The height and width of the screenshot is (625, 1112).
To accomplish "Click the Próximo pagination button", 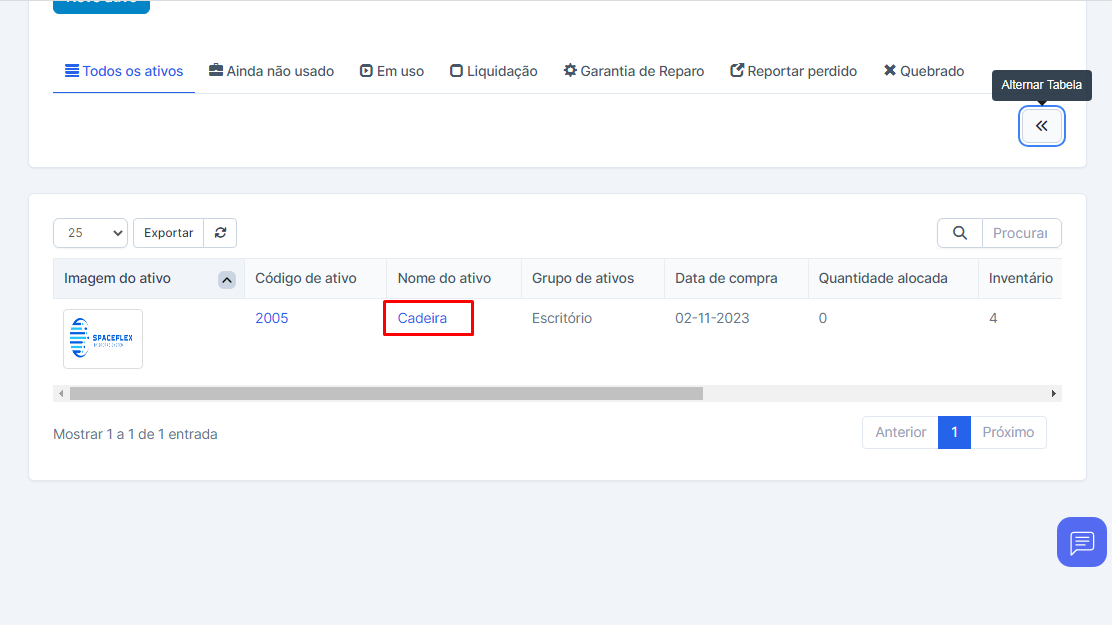I will 1008,432.
